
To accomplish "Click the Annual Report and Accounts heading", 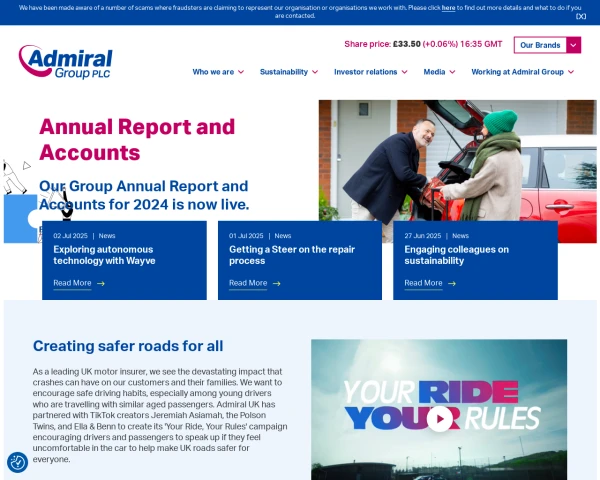I will [137, 139].
